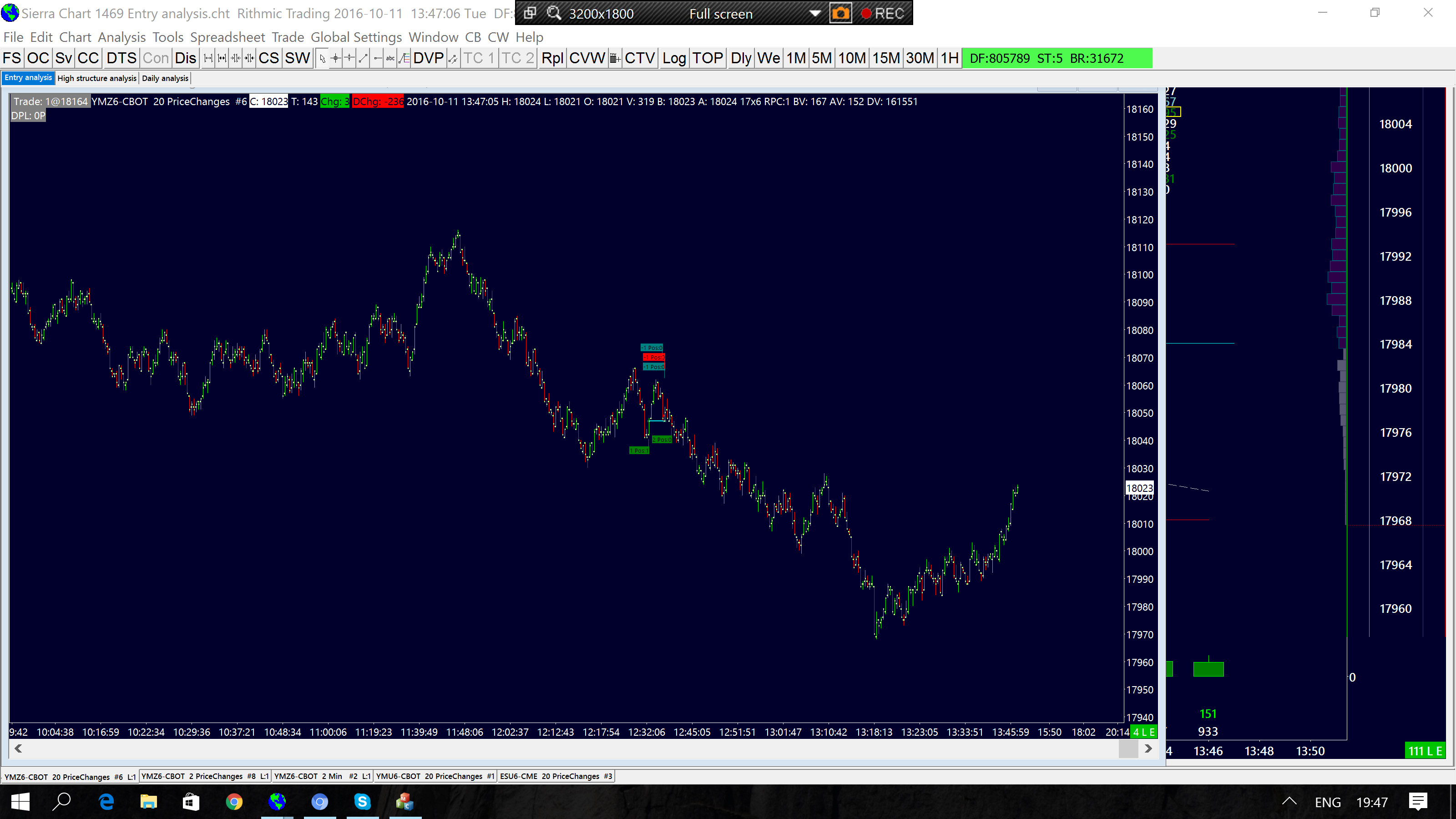The image size is (1456, 819).
Task: Open YMZ6-CBOT 2 Min chart tab
Action: click(322, 776)
